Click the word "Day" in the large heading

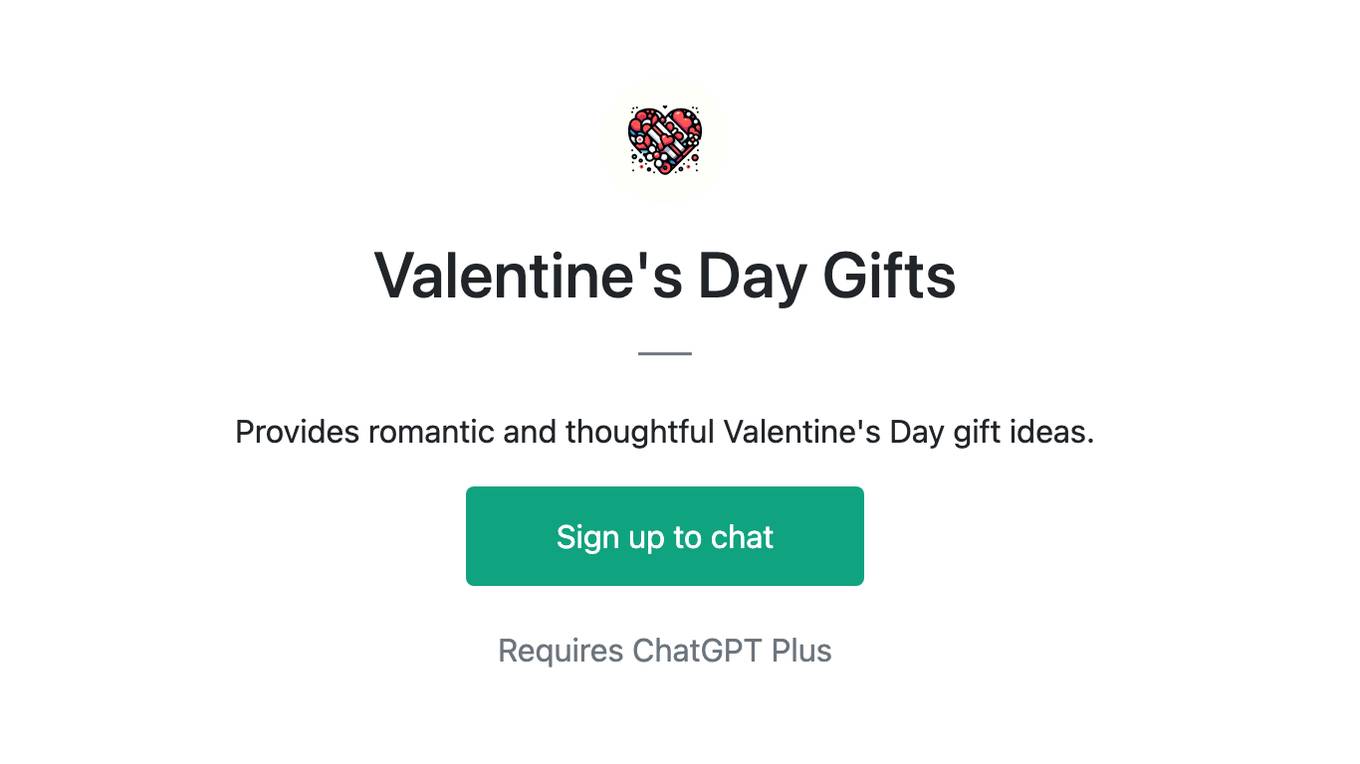tap(752, 277)
